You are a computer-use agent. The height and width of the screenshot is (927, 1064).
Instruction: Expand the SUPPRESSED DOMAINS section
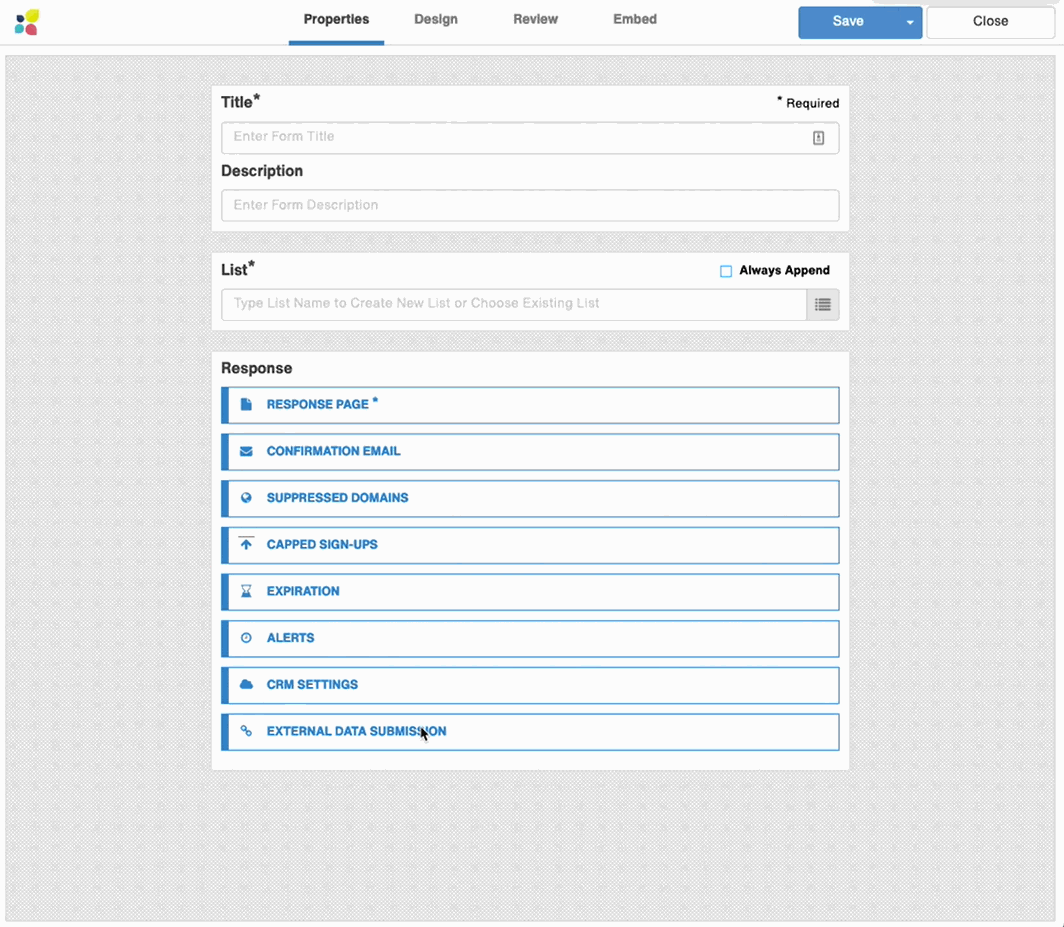tap(530, 499)
